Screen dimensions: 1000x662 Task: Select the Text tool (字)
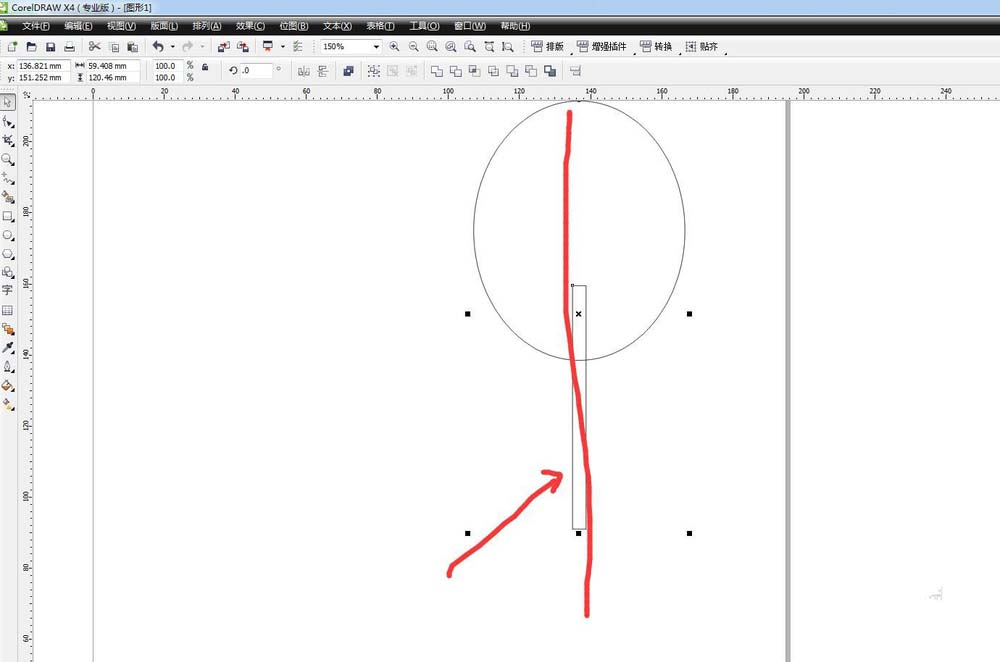click(8, 291)
